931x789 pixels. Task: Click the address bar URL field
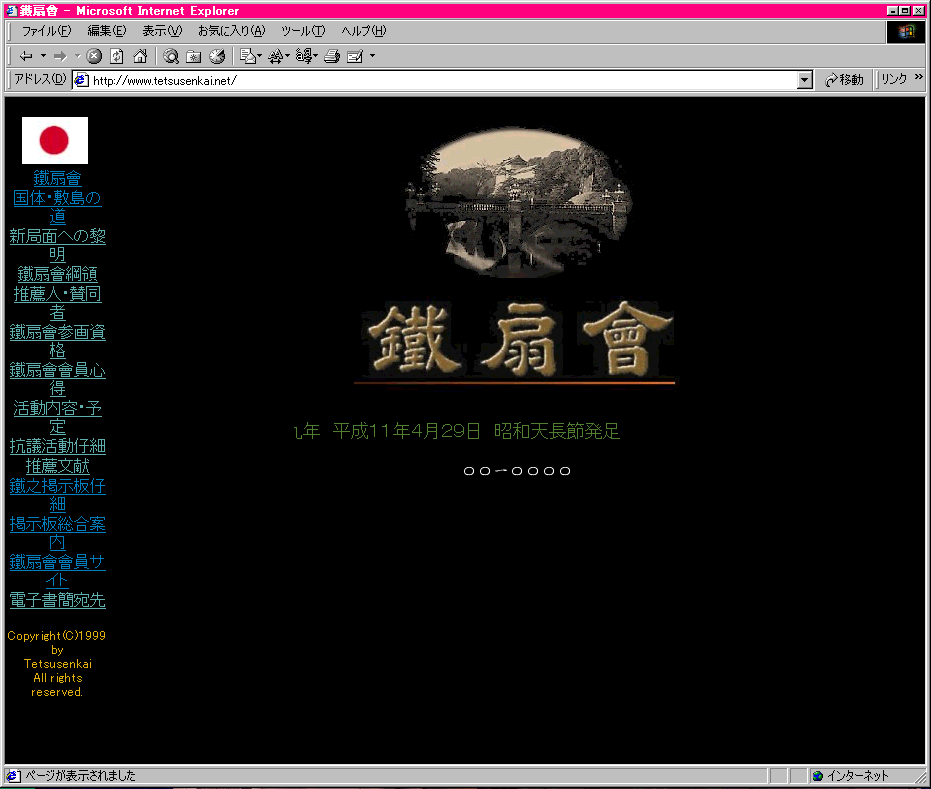point(440,81)
